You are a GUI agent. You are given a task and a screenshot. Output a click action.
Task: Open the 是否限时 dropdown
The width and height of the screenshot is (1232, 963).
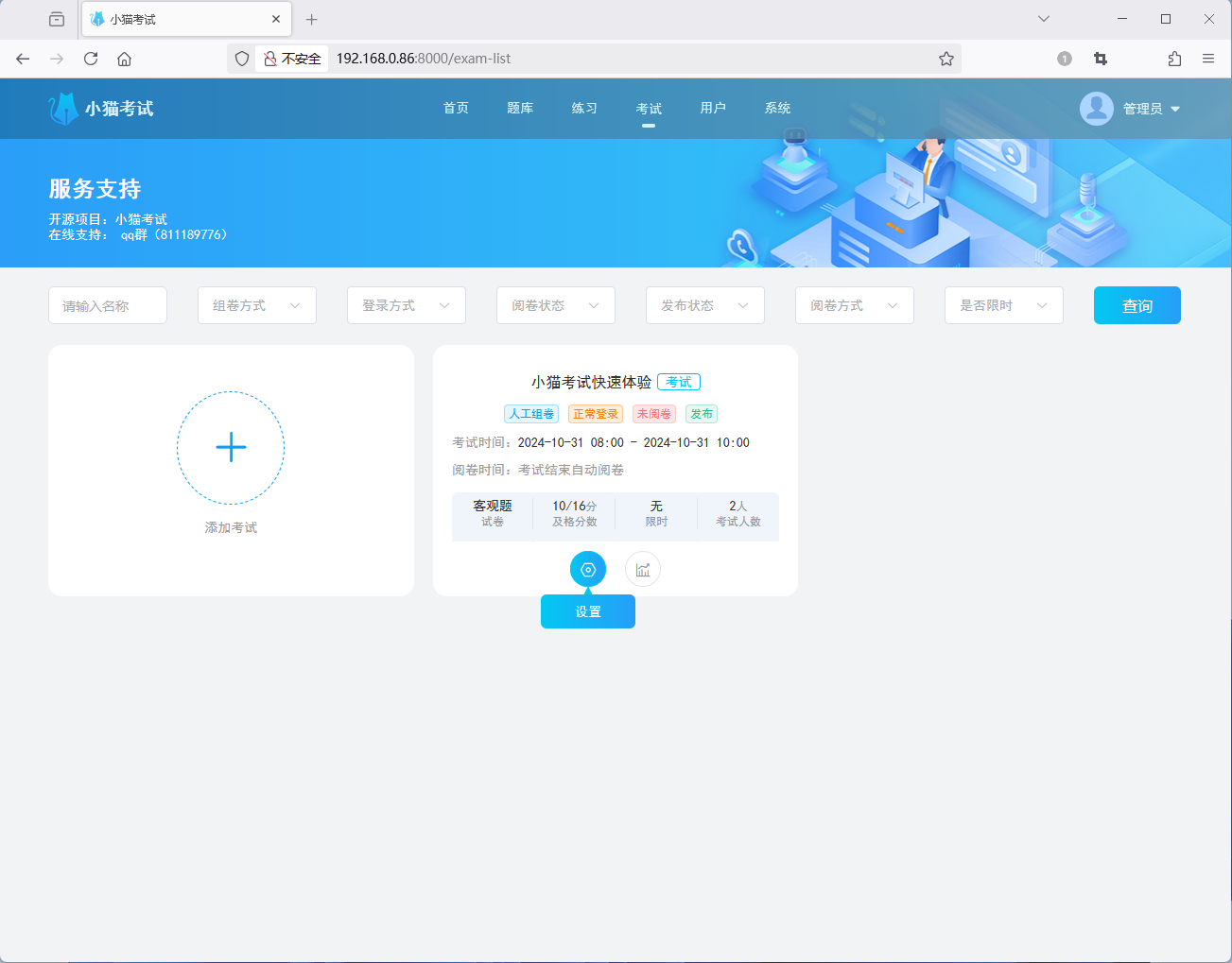click(x=1003, y=304)
